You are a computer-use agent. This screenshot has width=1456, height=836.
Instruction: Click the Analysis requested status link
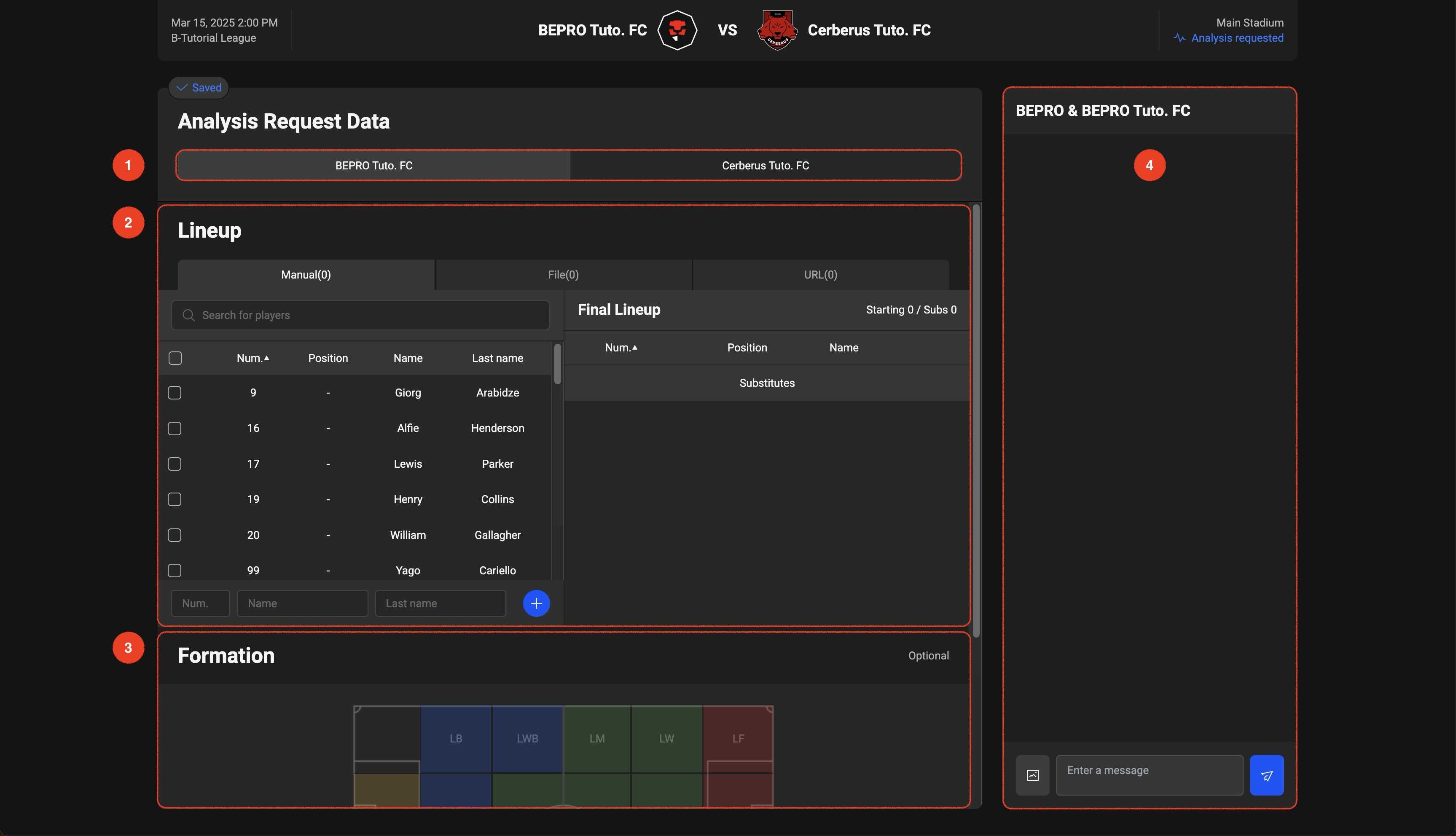tap(1237, 38)
